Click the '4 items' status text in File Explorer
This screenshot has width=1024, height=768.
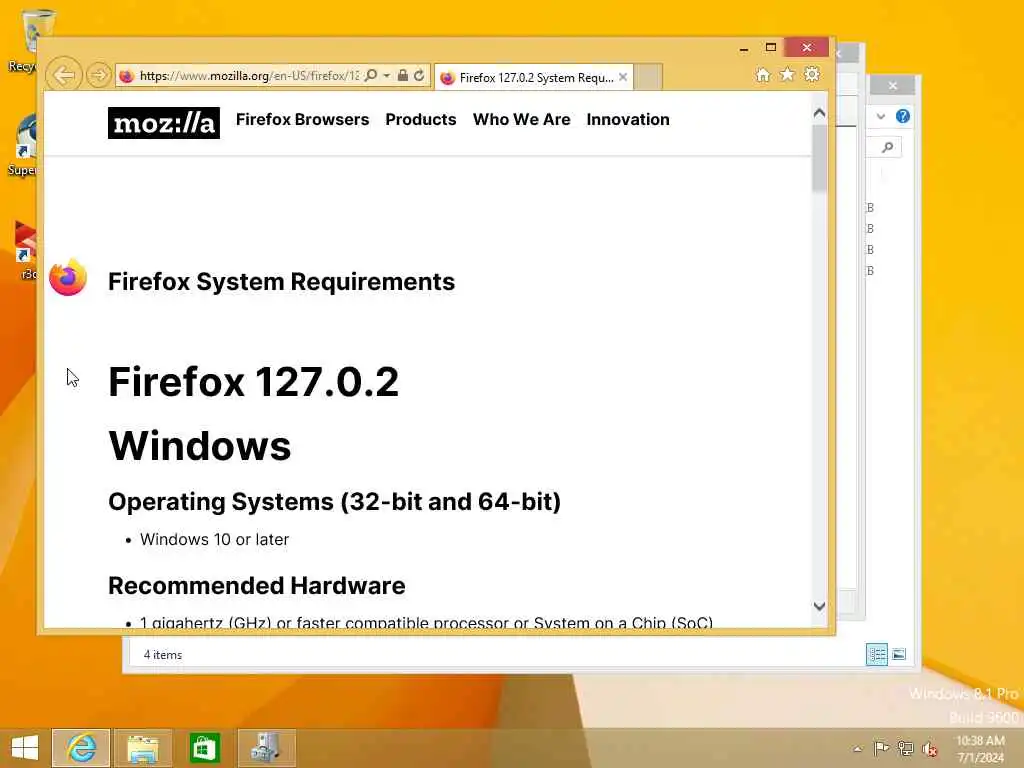pyautogui.click(x=163, y=655)
